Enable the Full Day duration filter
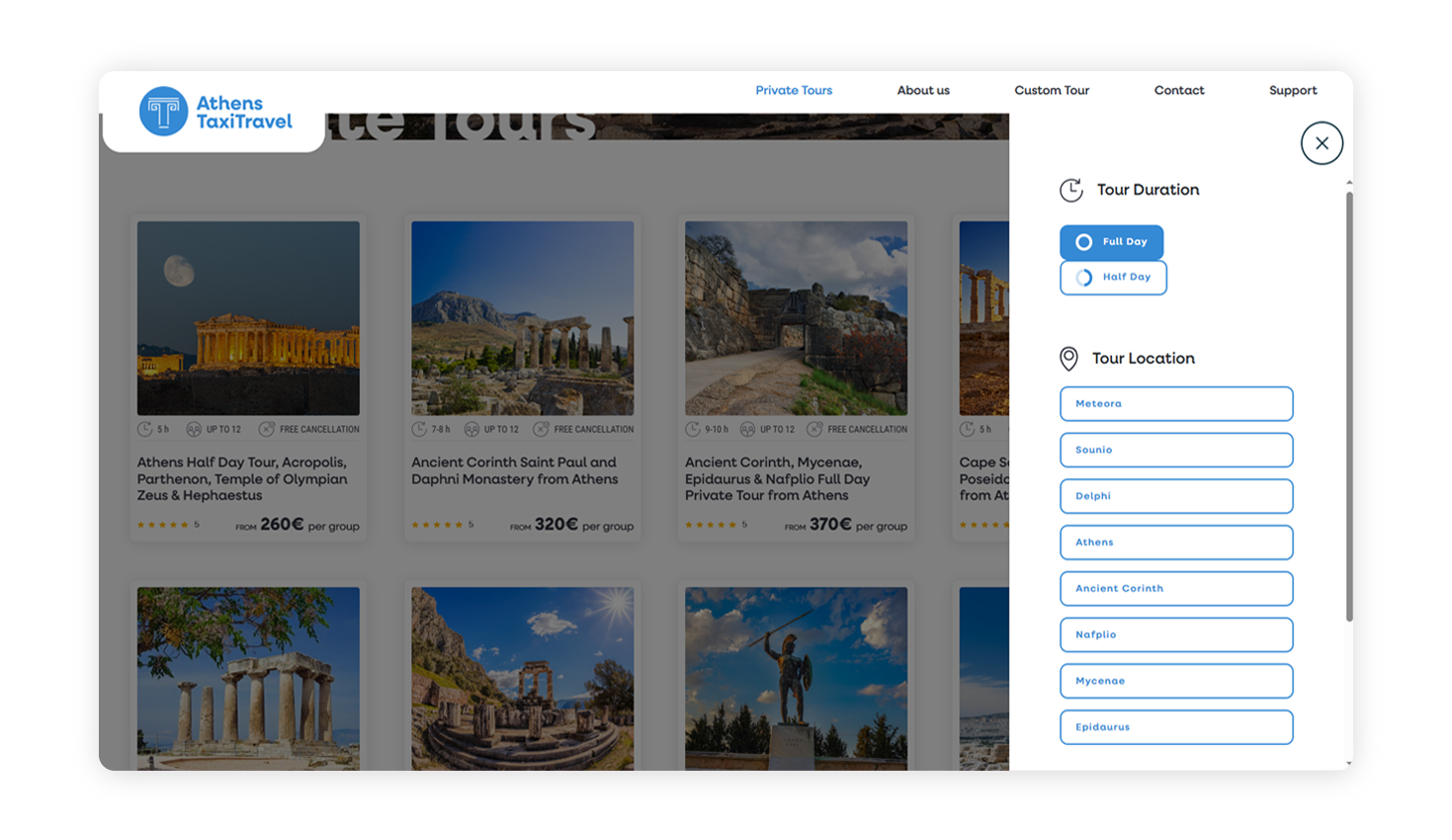The width and height of the screenshot is (1452, 840). coord(1111,242)
